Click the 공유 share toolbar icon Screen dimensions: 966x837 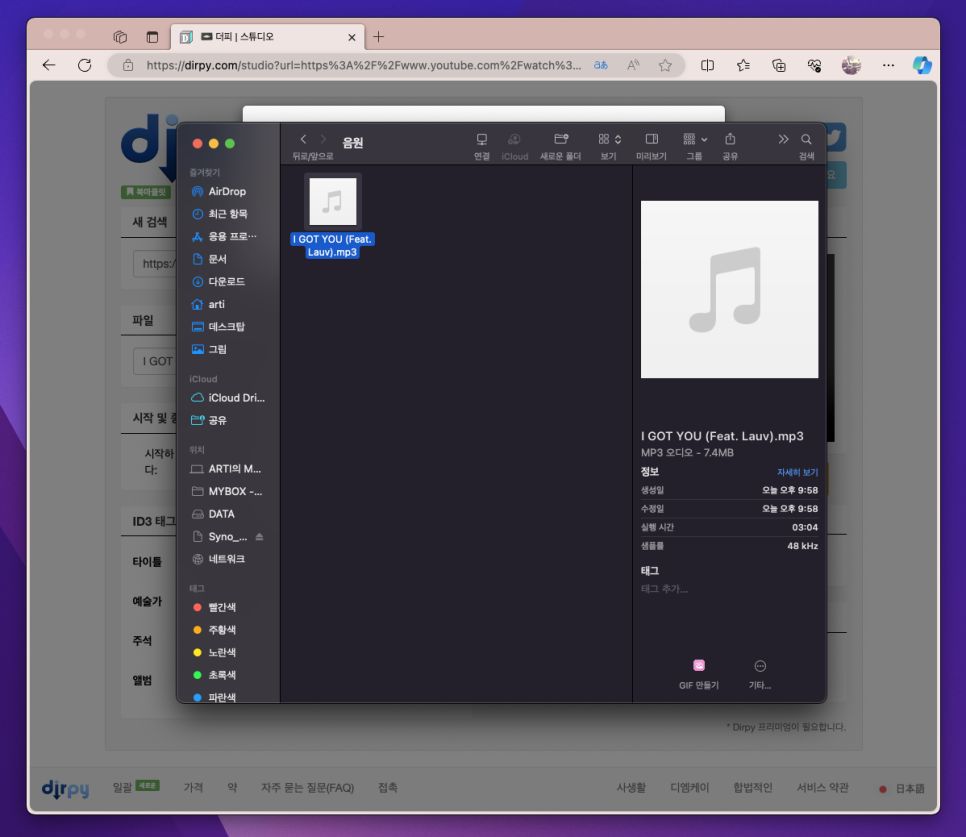(730, 140)
